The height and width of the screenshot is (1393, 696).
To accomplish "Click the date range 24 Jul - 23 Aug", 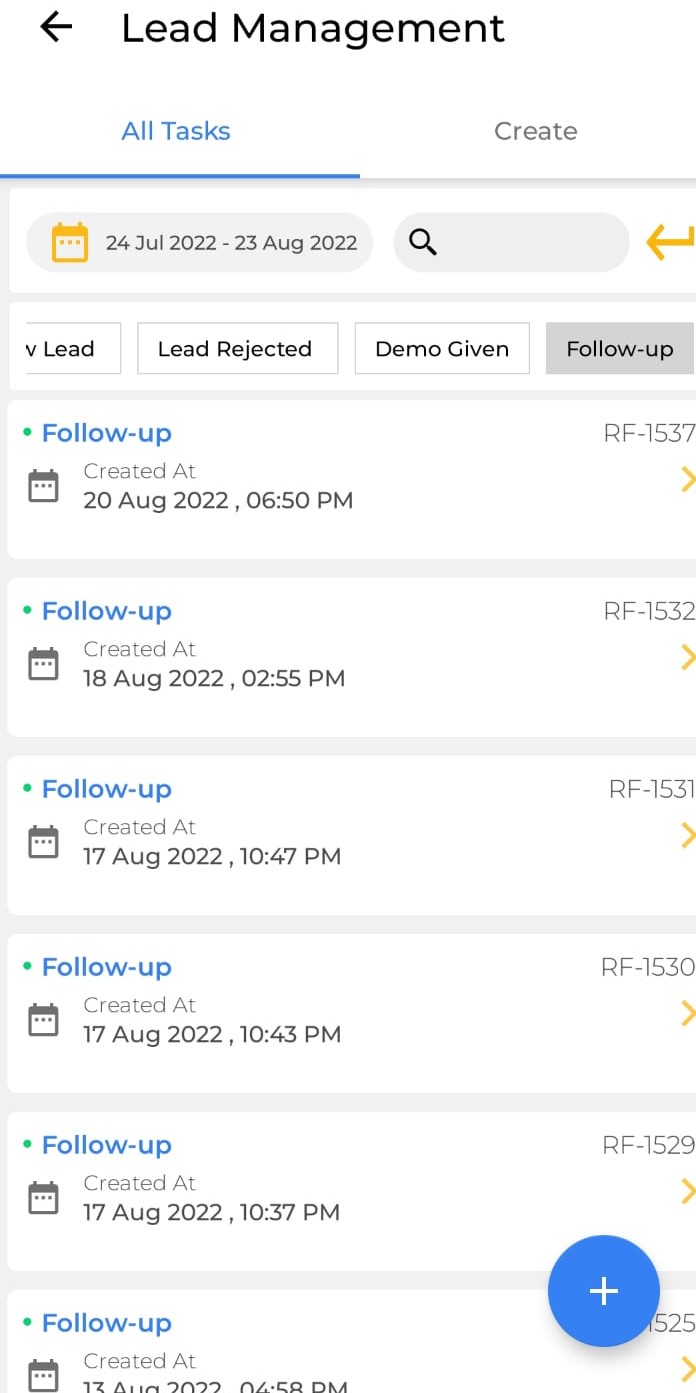I will (231, 242).
